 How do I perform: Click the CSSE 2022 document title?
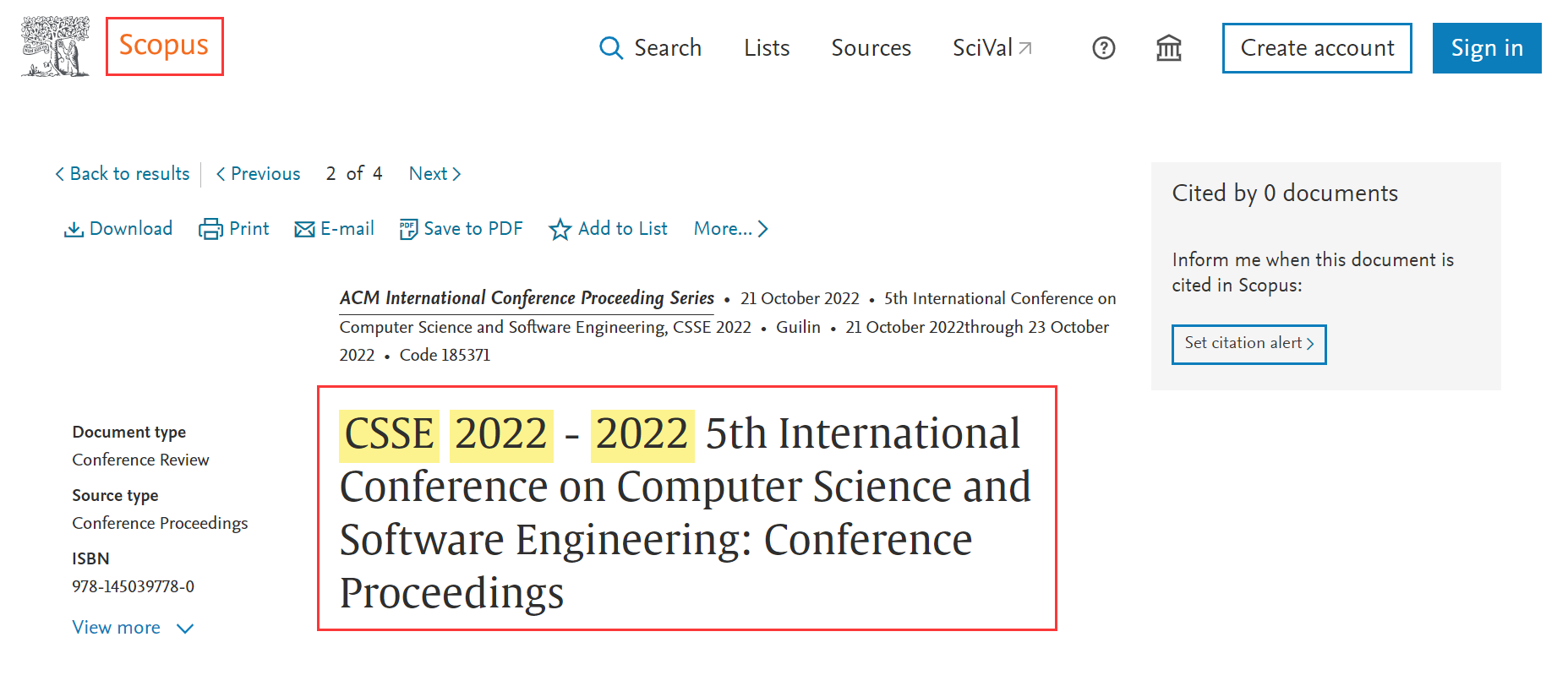click(686, 512)
